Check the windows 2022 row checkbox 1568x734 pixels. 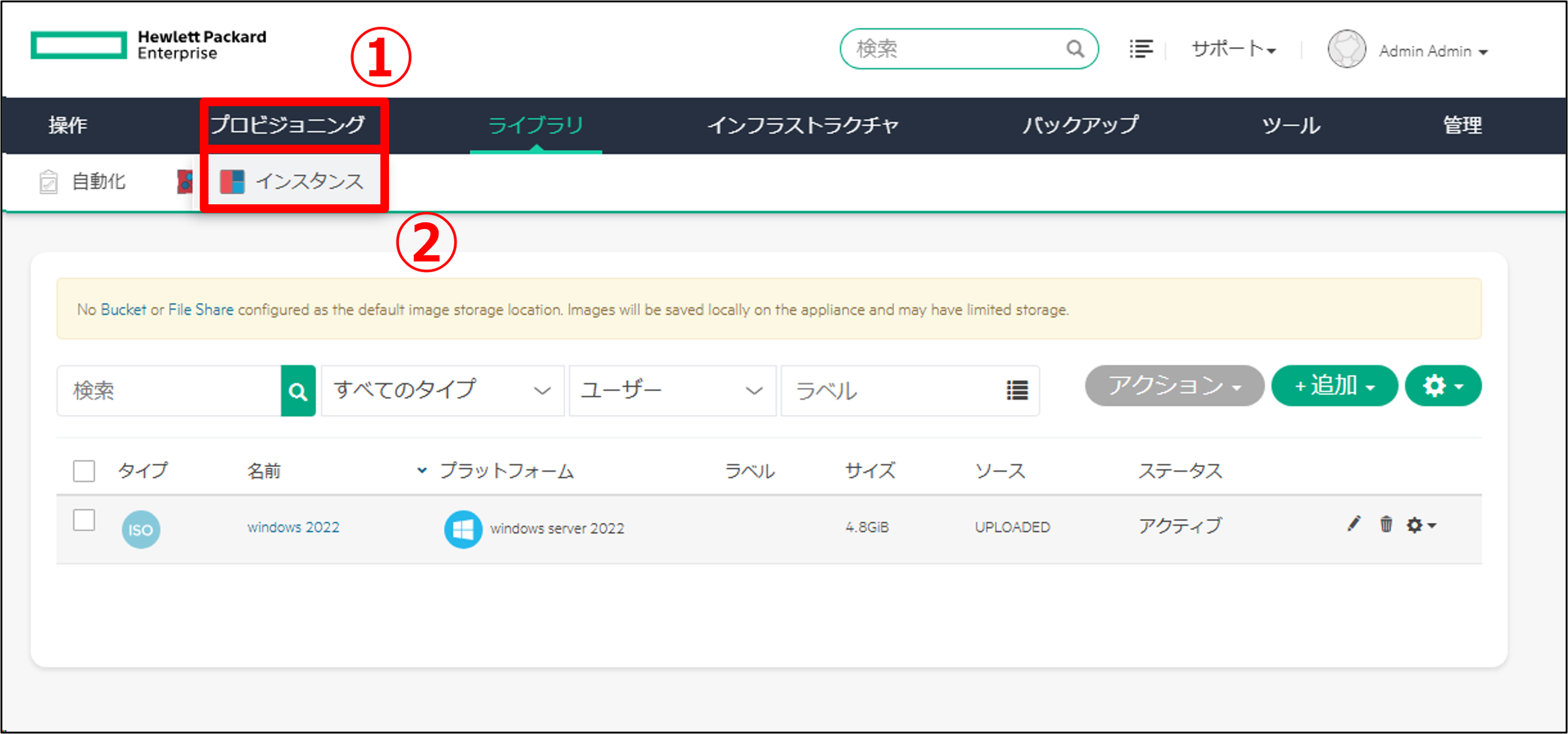(x=84, y=521)
